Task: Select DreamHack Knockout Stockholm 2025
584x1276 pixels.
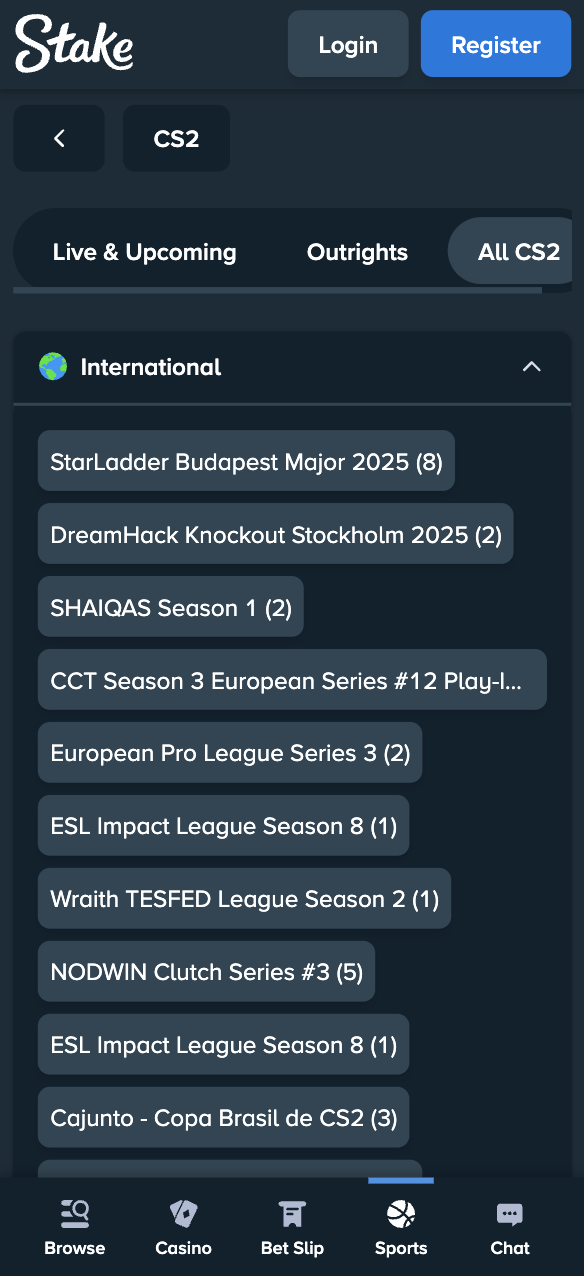Action: (275, 533)
